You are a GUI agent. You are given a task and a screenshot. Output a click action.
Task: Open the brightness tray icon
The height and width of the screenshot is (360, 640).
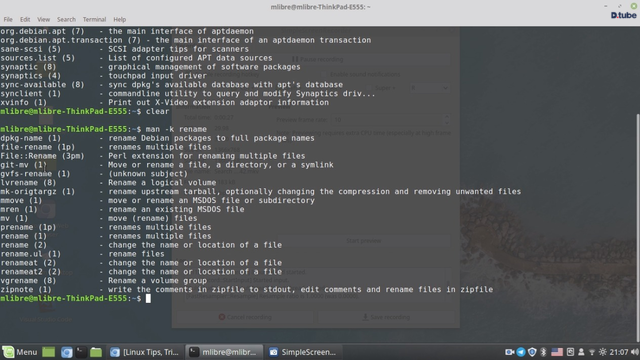(x=603, y=352)
